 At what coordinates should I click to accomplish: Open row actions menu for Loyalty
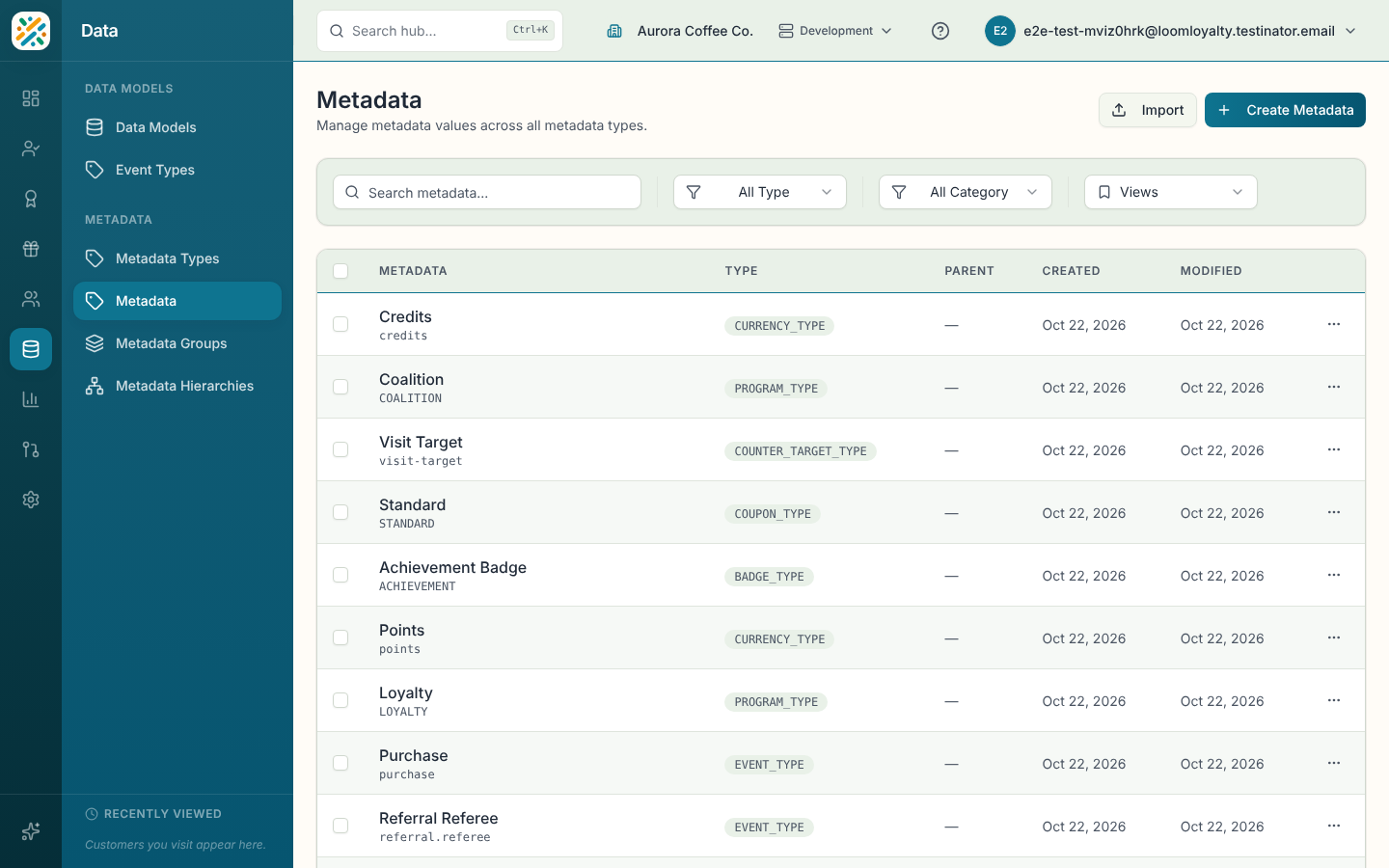coord(1334,700)
